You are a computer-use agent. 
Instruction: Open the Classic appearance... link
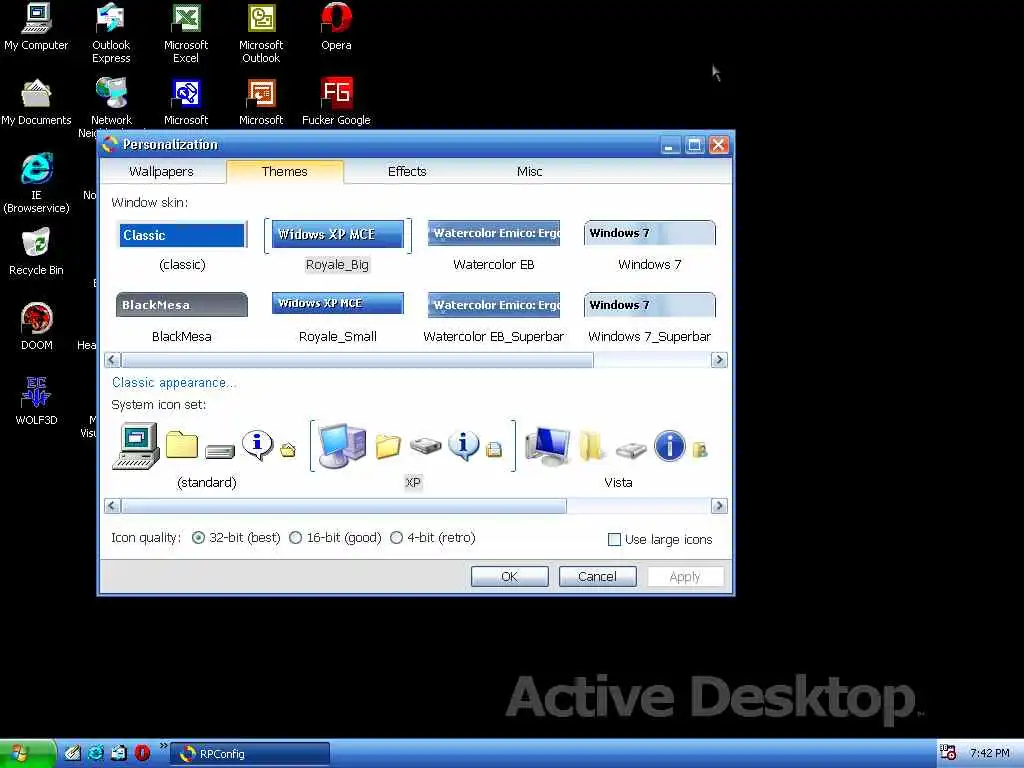pos(174,383)
